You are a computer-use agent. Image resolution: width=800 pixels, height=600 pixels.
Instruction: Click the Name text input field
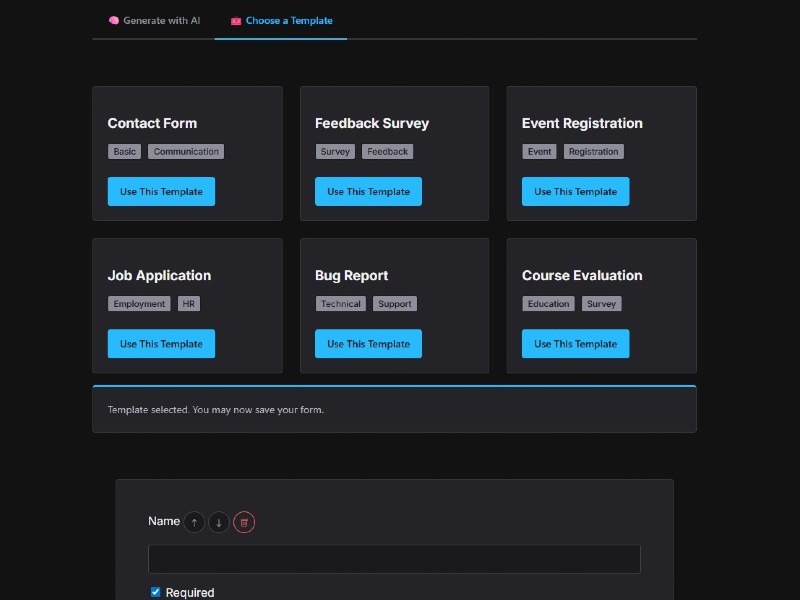click(x=394, y=559)
